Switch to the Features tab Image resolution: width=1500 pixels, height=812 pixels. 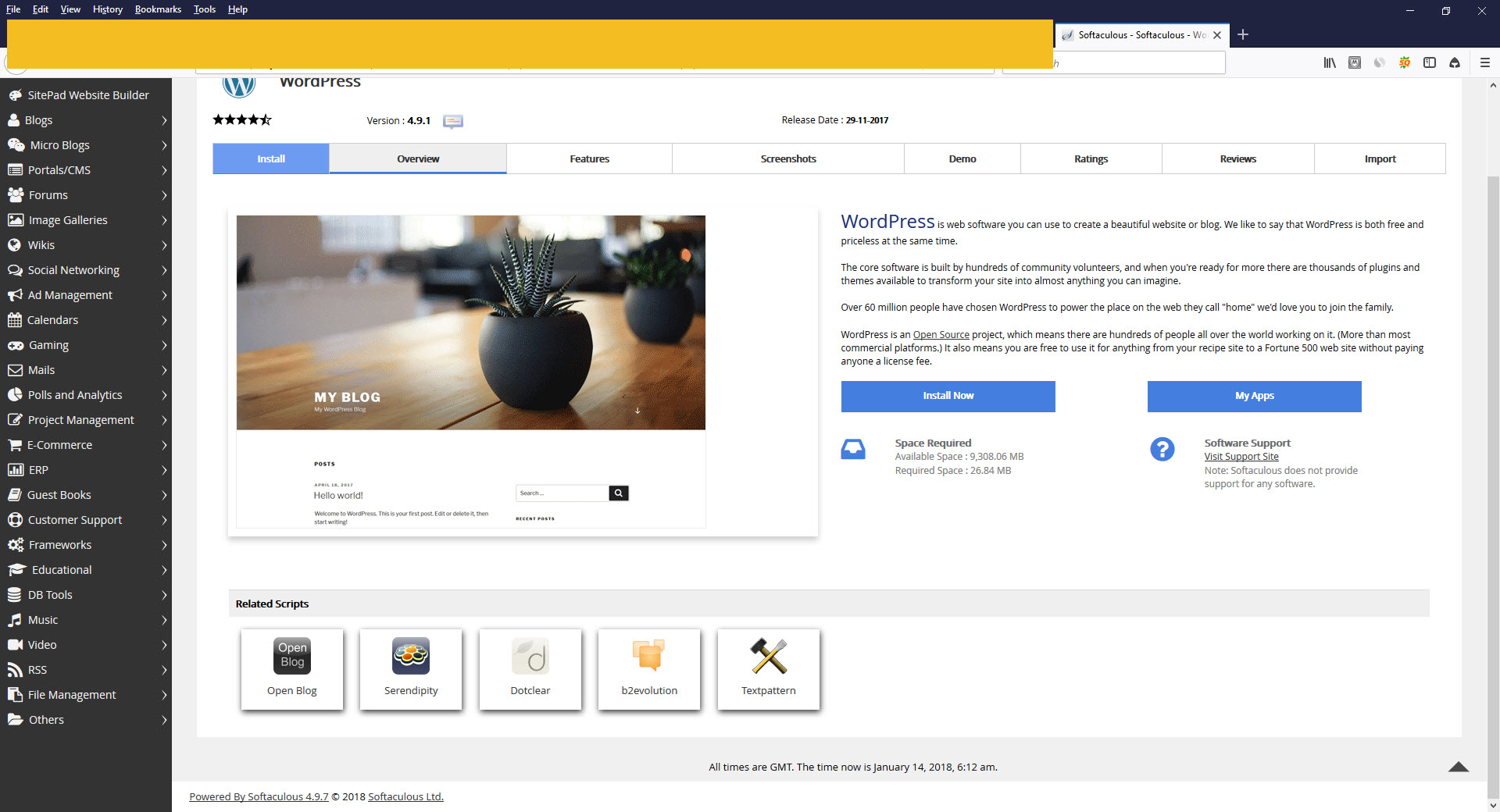[589, 158]
